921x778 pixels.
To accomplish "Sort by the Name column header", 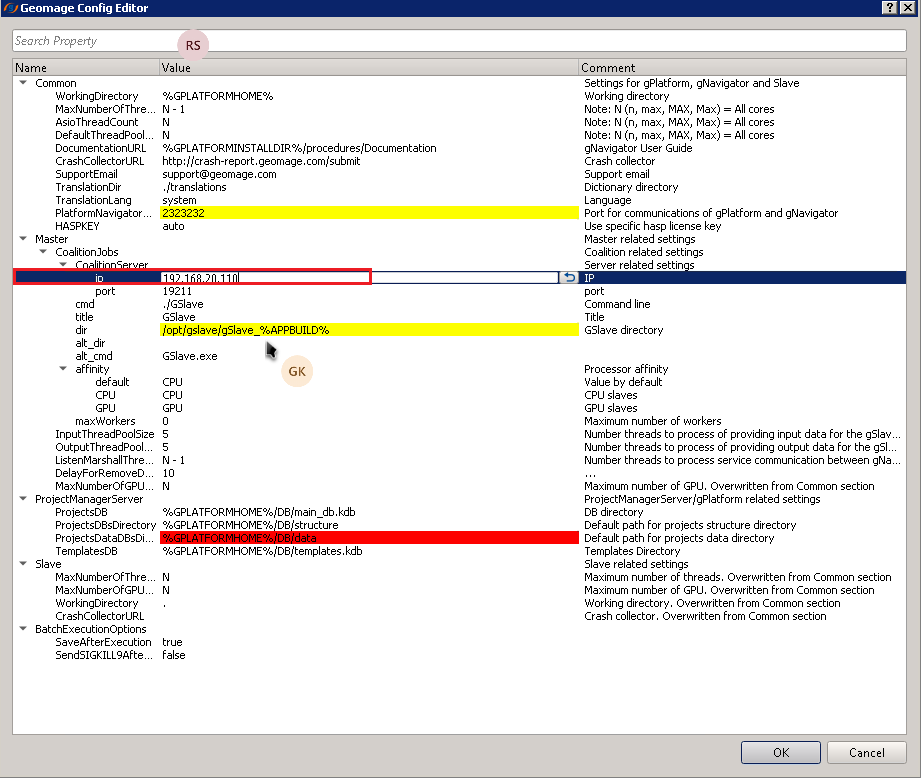I will [86, 68].
